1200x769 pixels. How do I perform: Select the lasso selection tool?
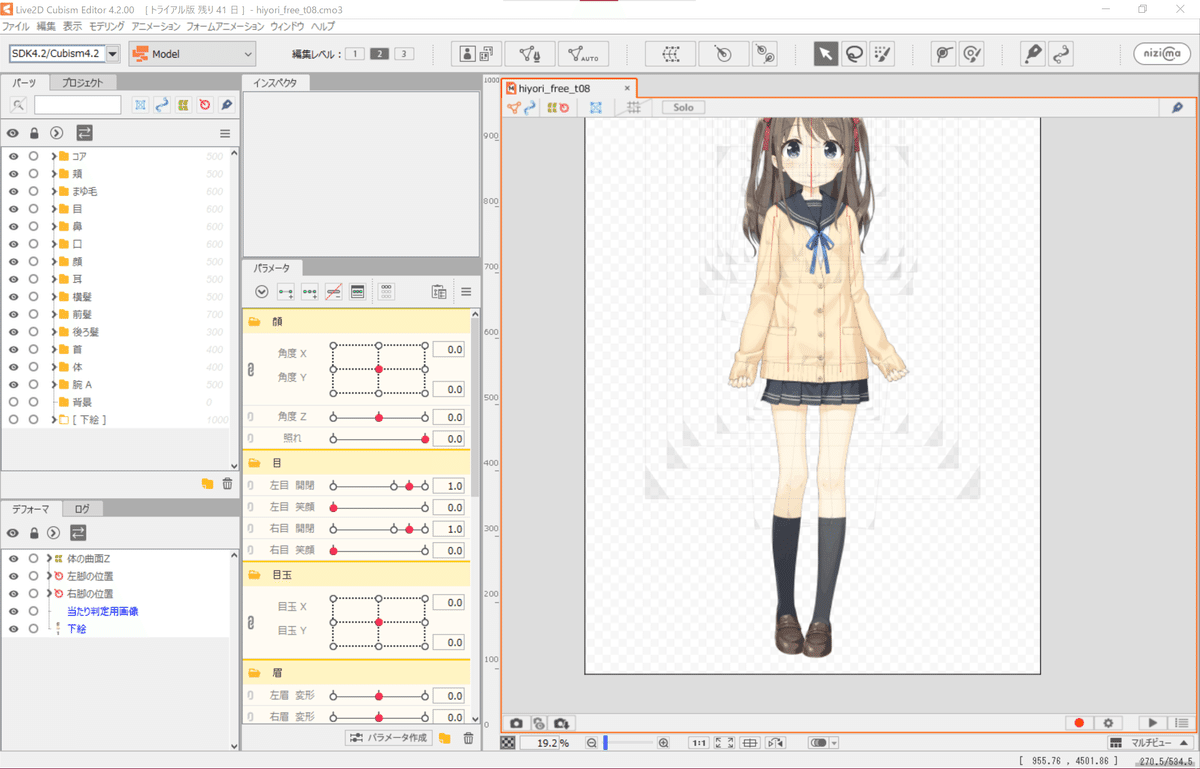coord(854,53)
